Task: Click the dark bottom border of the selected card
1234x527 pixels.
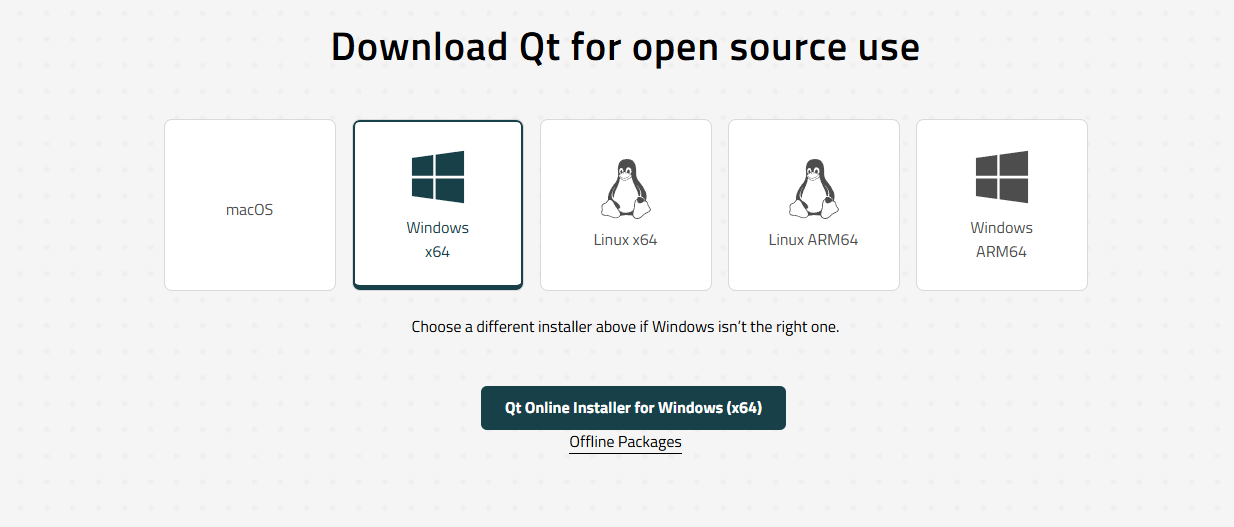Action: click(x=438, y=287)
